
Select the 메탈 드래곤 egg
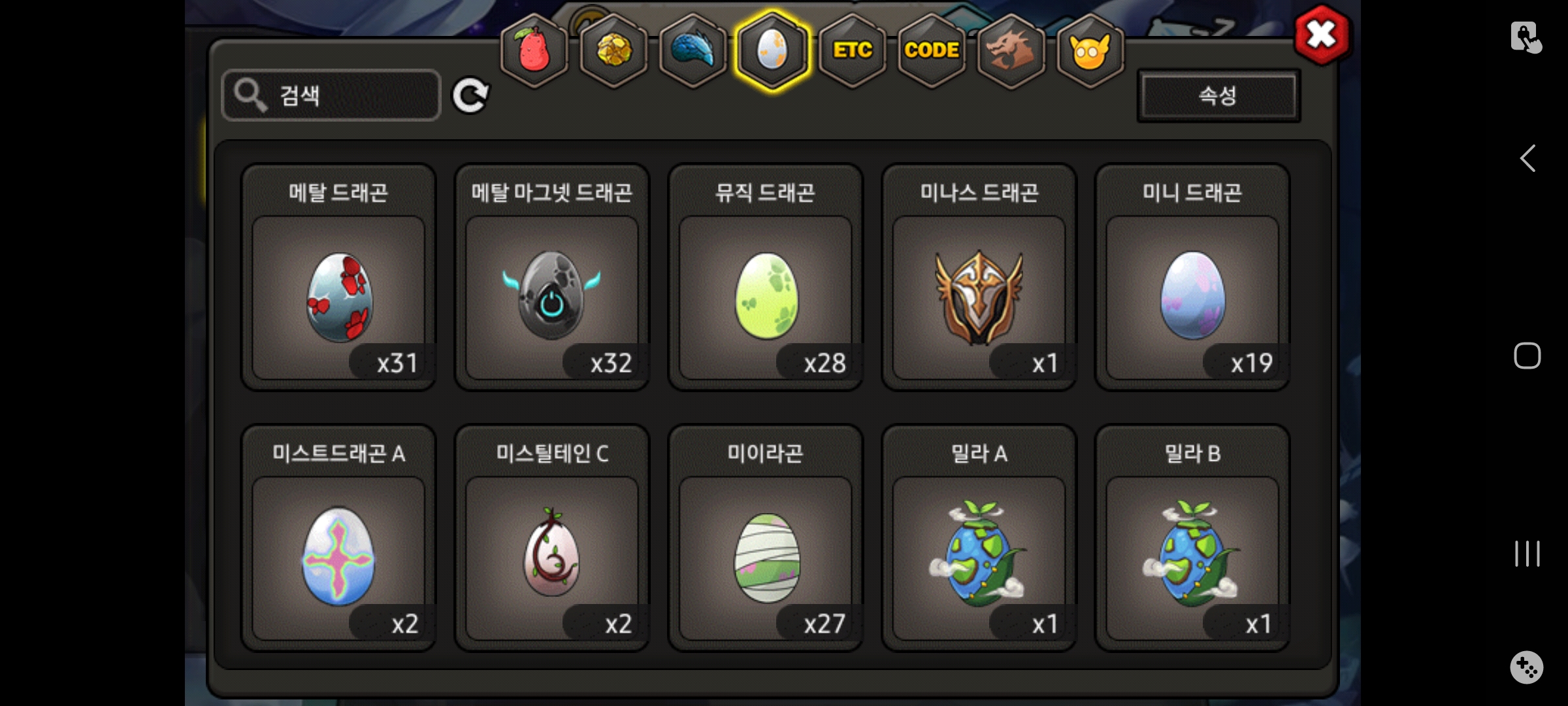(x=338, y=277)
